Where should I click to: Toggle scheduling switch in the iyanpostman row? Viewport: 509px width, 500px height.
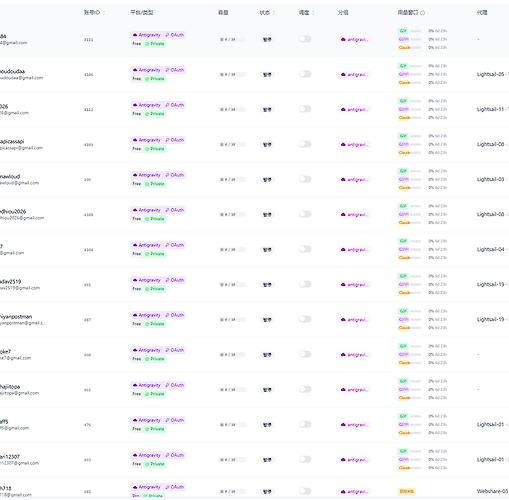[x=305, y=319]
